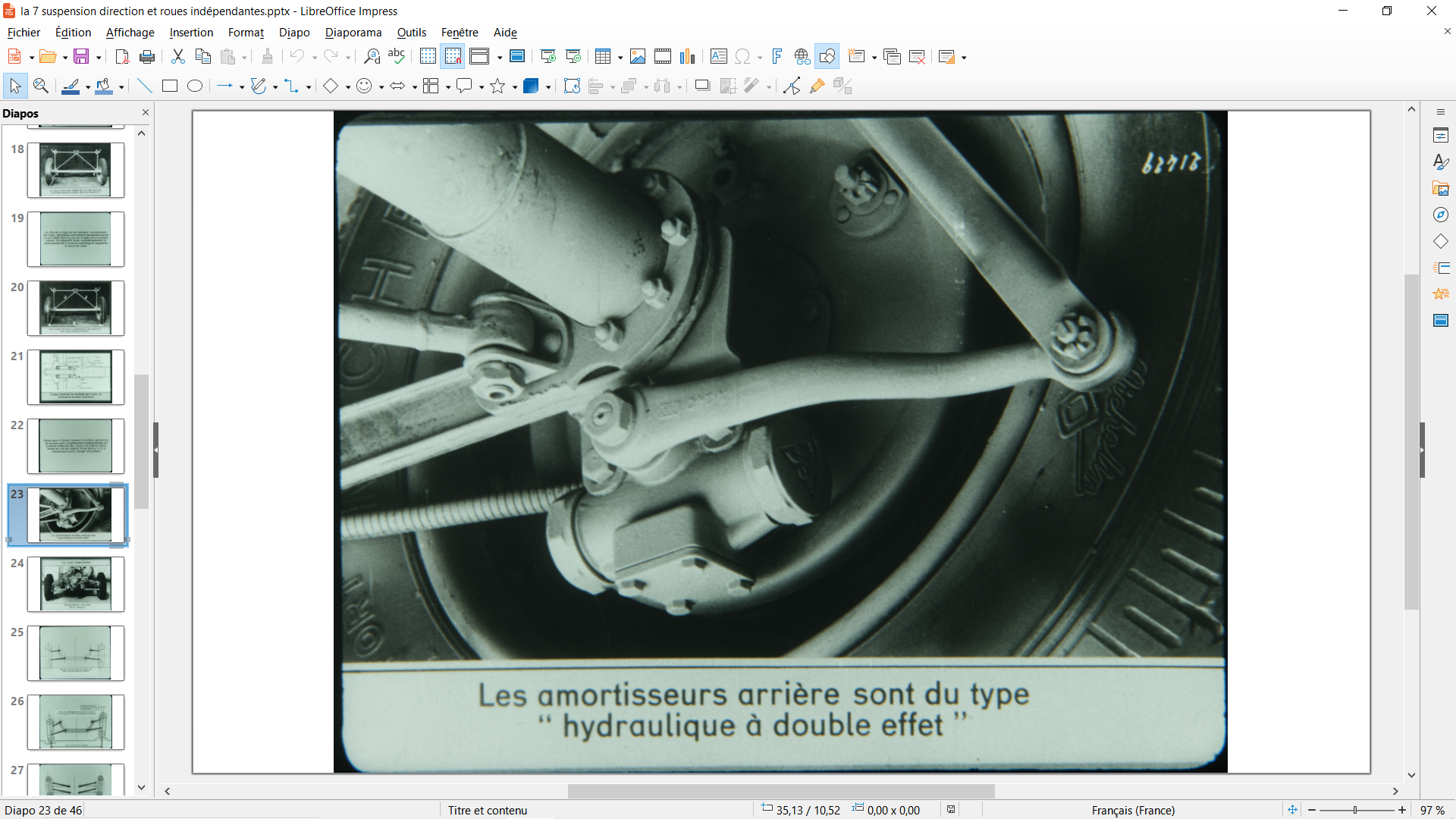Open the Save button dropdown arrow
This screenshot has width=1456, height=819.
pyautogui.click(x=99, y=58)
